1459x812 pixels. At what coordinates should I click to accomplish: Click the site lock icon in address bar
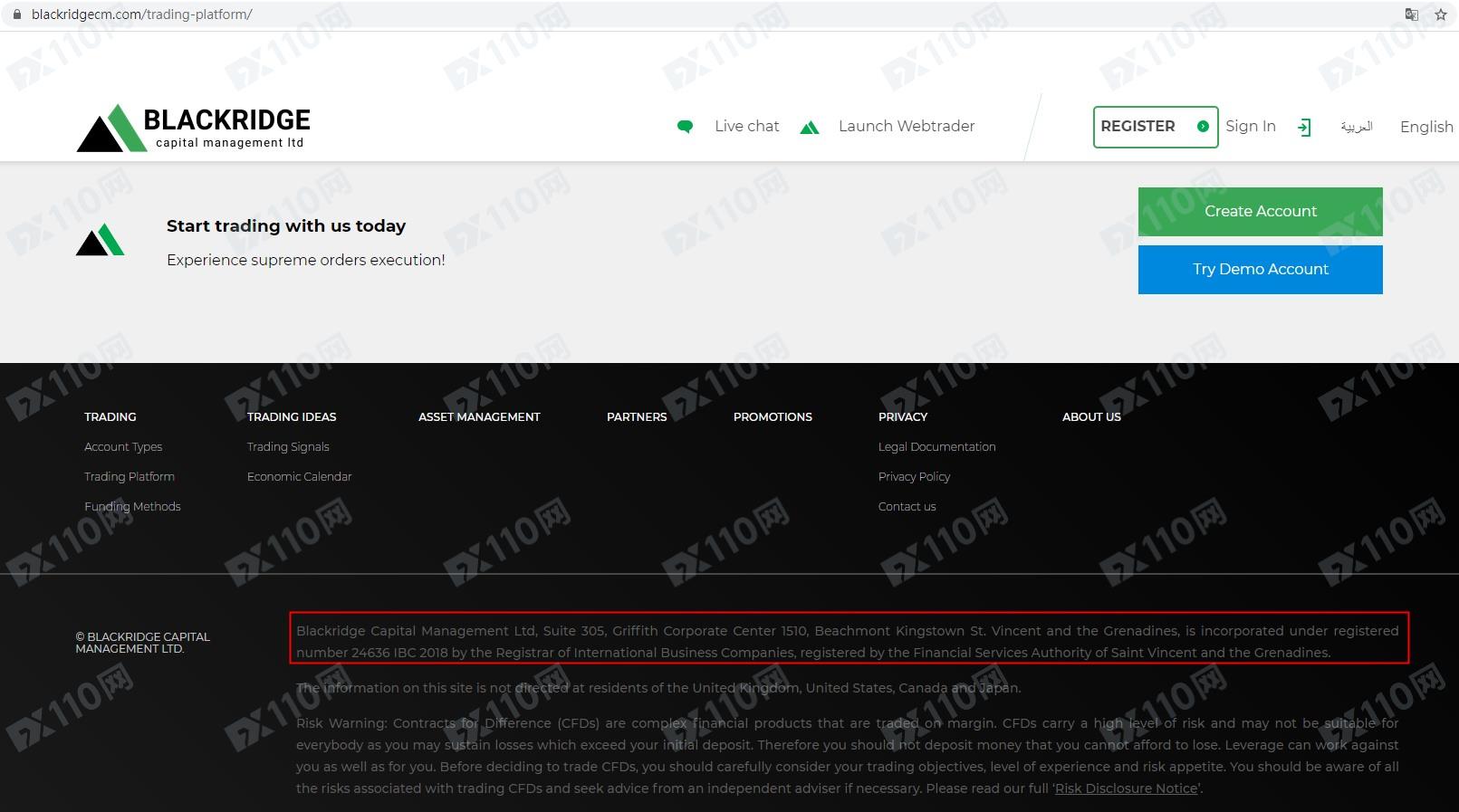tap(16, 14)
